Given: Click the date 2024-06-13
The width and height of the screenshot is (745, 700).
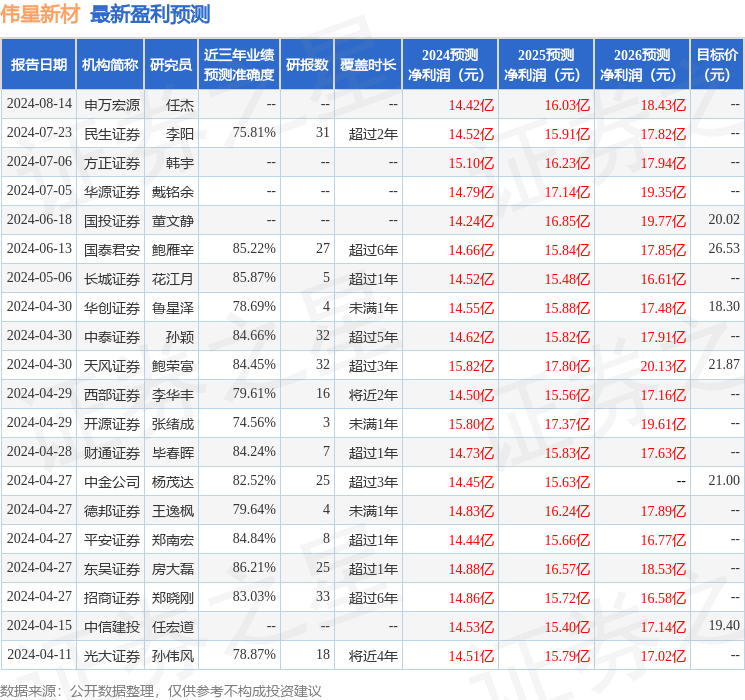Looking at the screenshot, I should tap(39, 249).
